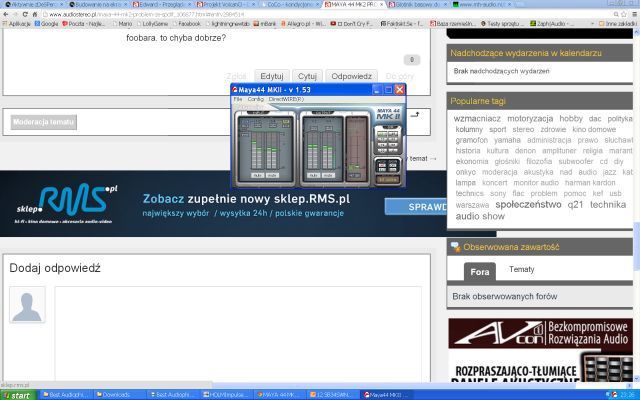Image resolution: width=640 pixels, height=400 pixels.
Task: Open DirectWIRE(R) menu in Maya44 window
Action: pos(286,99)
